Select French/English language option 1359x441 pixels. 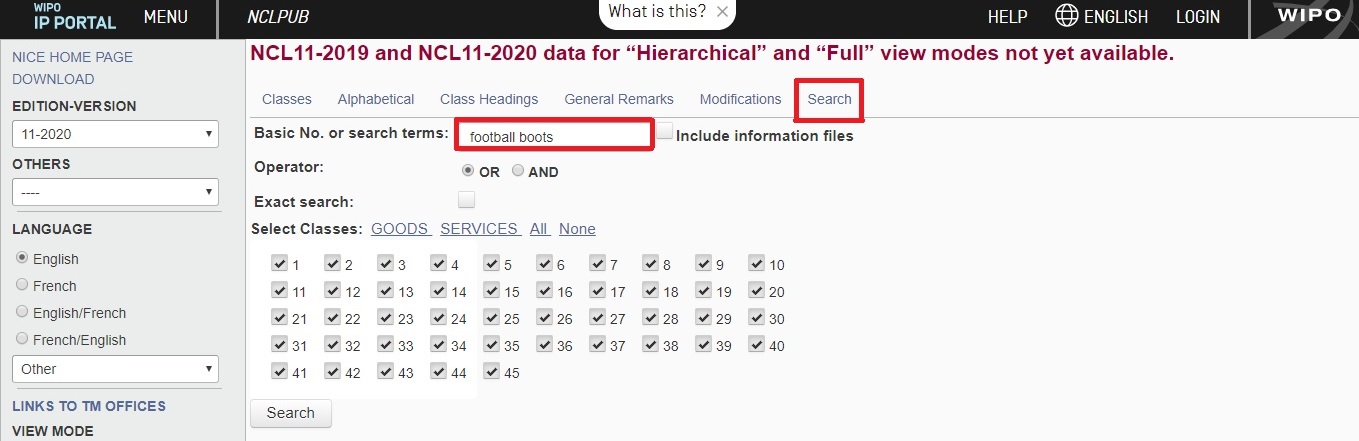pyautogui.click(x=22, y=339)
